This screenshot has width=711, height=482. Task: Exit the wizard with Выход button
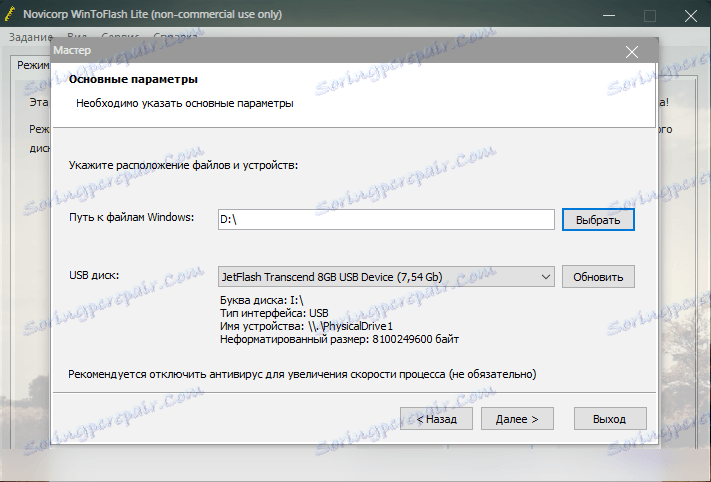click(x=609, y=419)
